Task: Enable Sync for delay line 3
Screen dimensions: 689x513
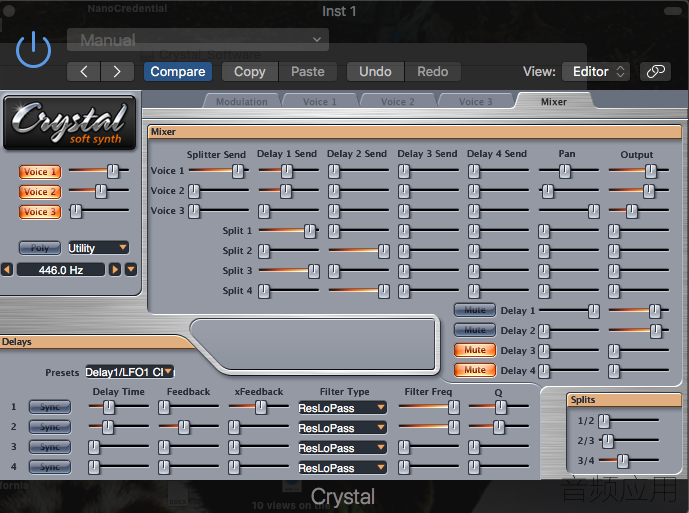Action: (x=50, y=447)
